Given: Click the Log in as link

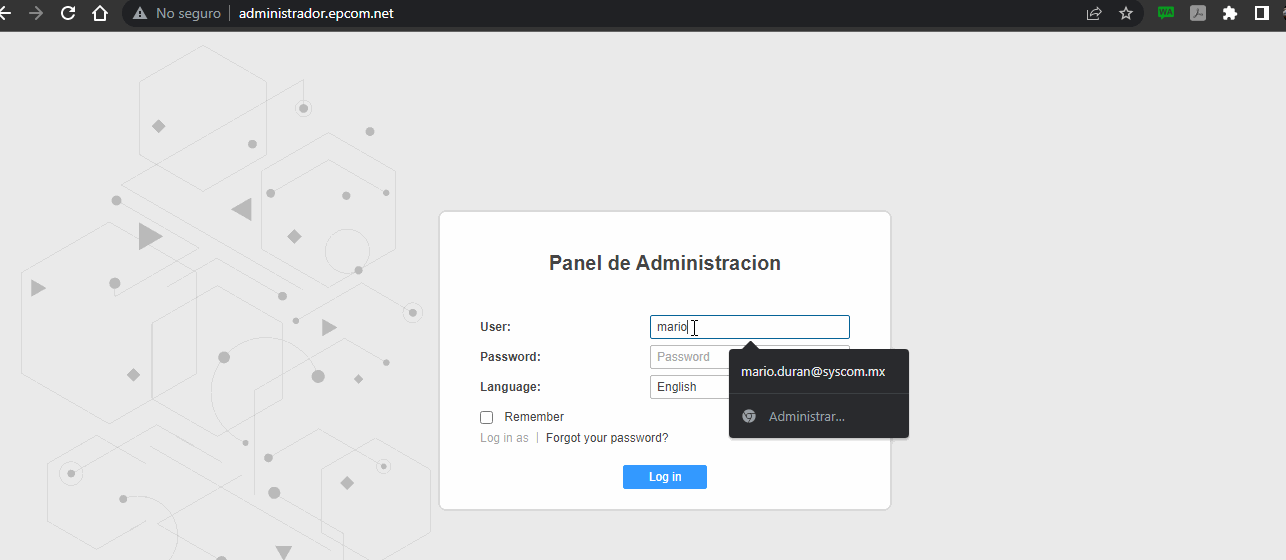Looking at the screenshot, I should 504,438.
